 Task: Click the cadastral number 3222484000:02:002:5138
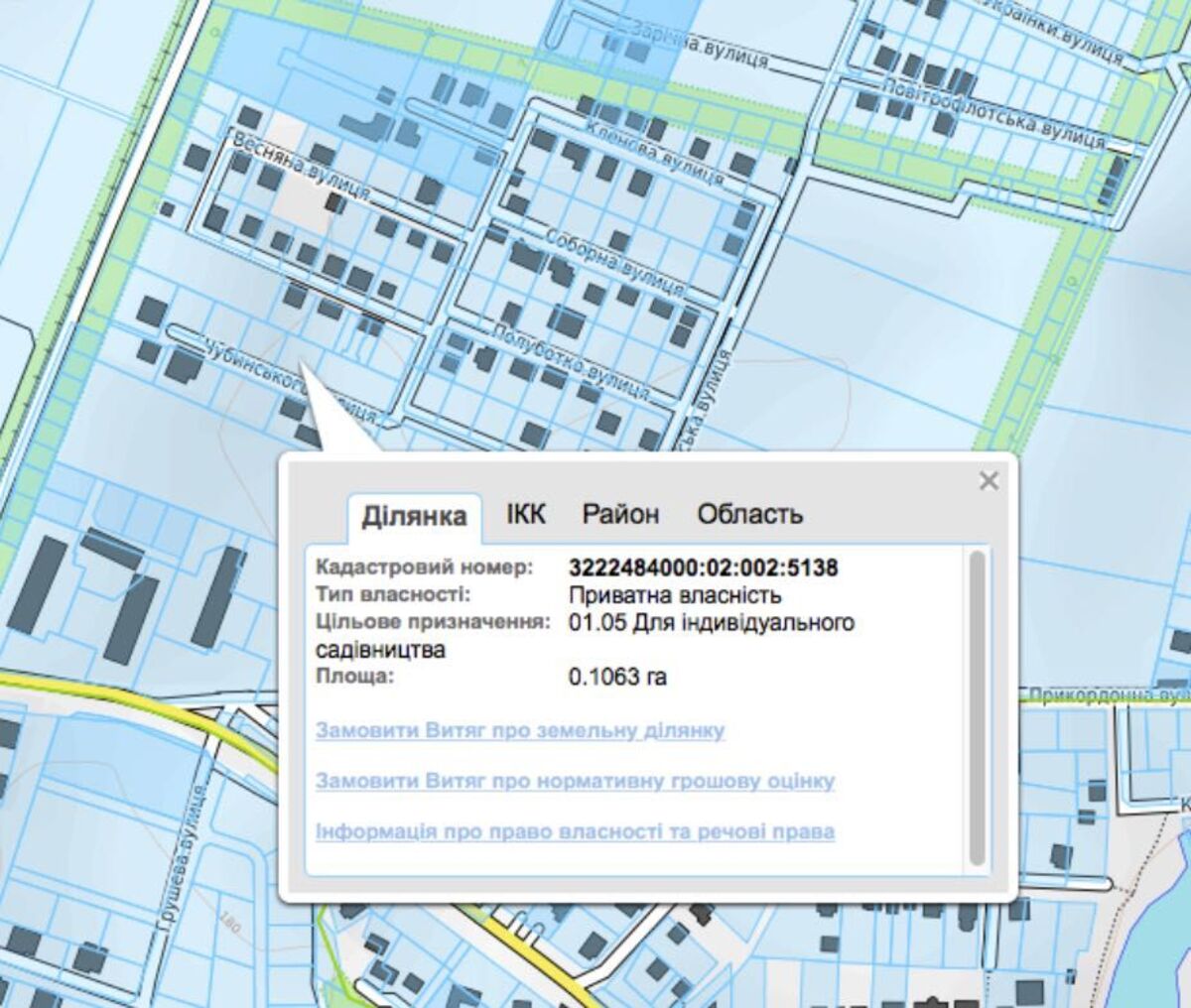click(x=703, y=568)
